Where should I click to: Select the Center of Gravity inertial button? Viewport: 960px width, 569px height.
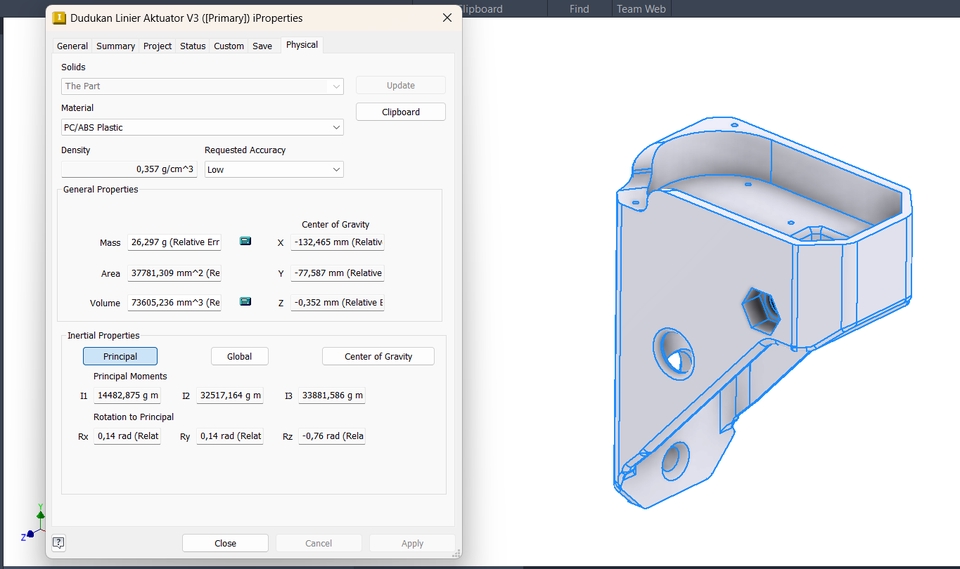pyautogui.click(x=378, y=356)
